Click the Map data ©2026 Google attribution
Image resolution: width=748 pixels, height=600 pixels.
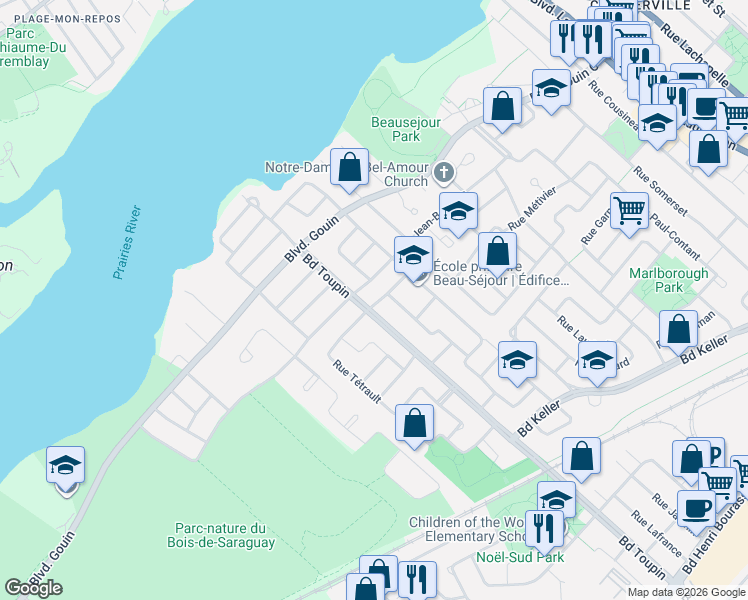(686, 592)
